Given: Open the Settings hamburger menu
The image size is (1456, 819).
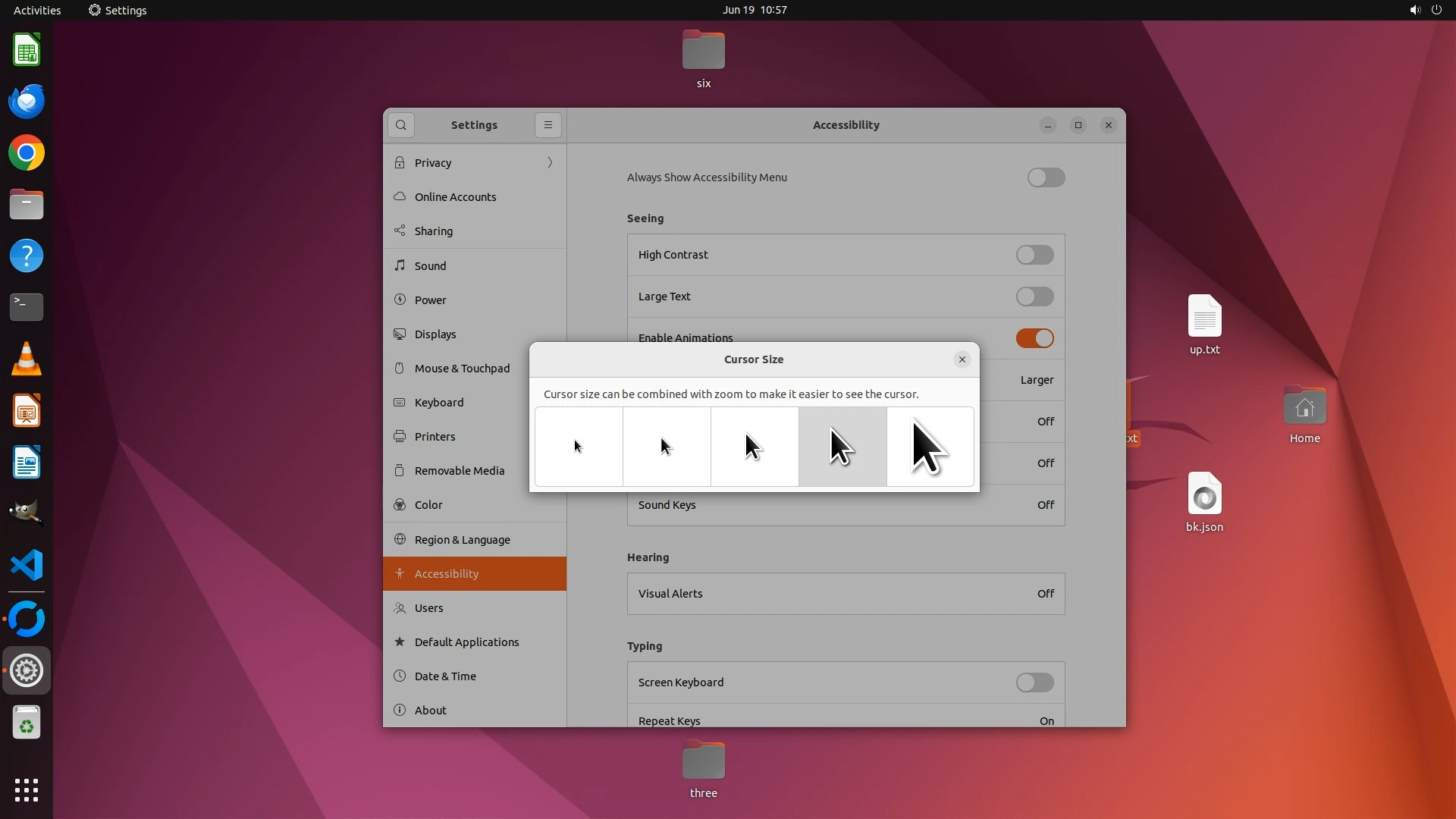Looking at the screenshot, I should 548,125.
